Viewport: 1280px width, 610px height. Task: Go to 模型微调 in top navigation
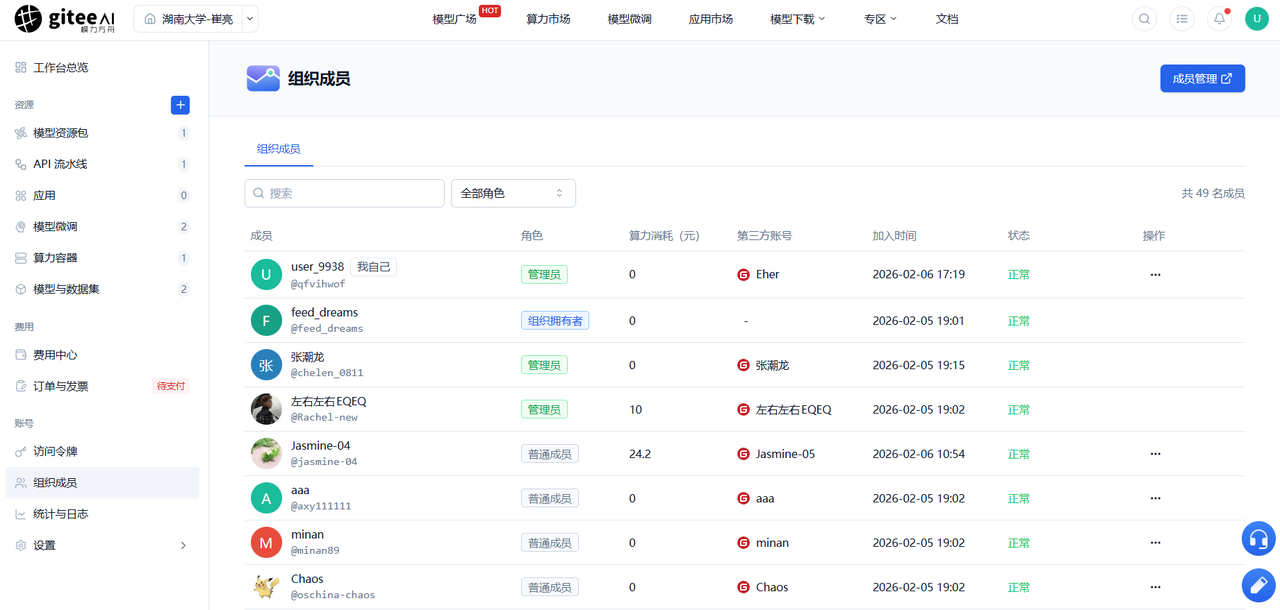click(629, 19)
